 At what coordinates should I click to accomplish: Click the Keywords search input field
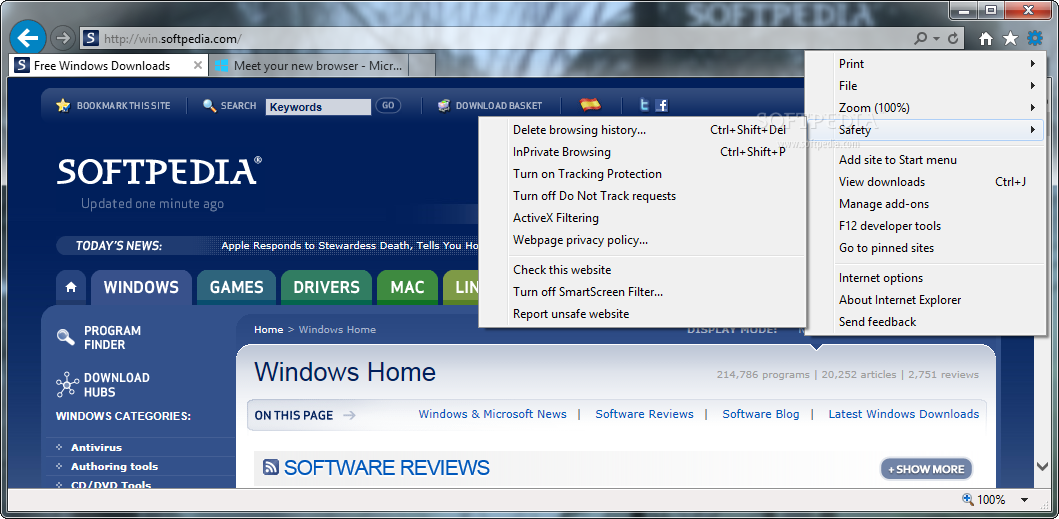318,107
